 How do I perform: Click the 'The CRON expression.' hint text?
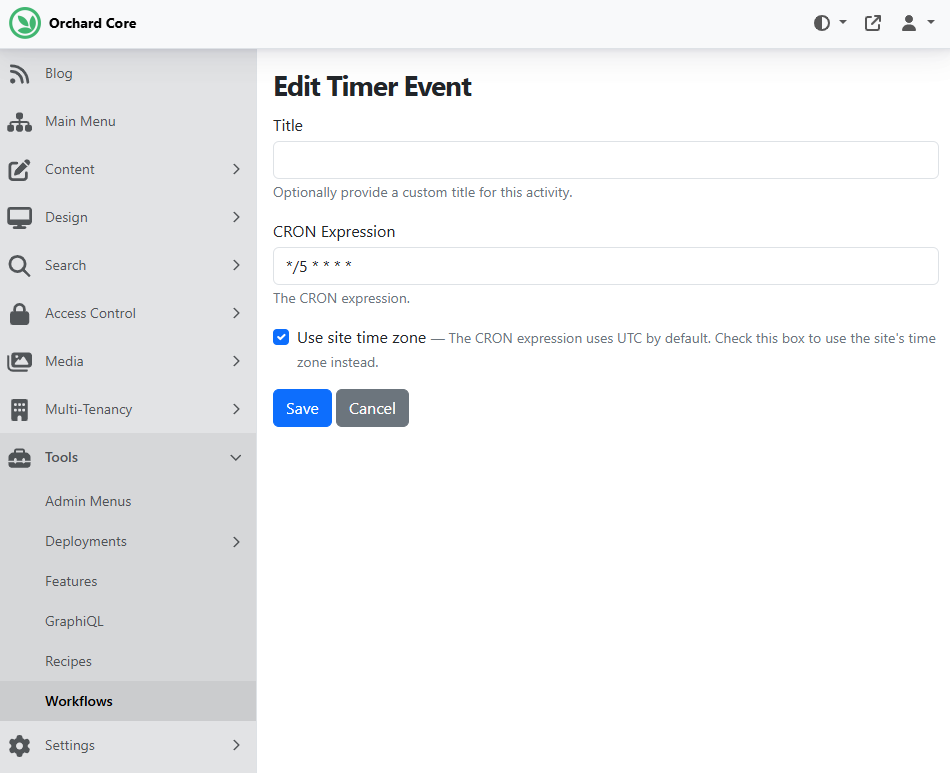coord(341,298)
